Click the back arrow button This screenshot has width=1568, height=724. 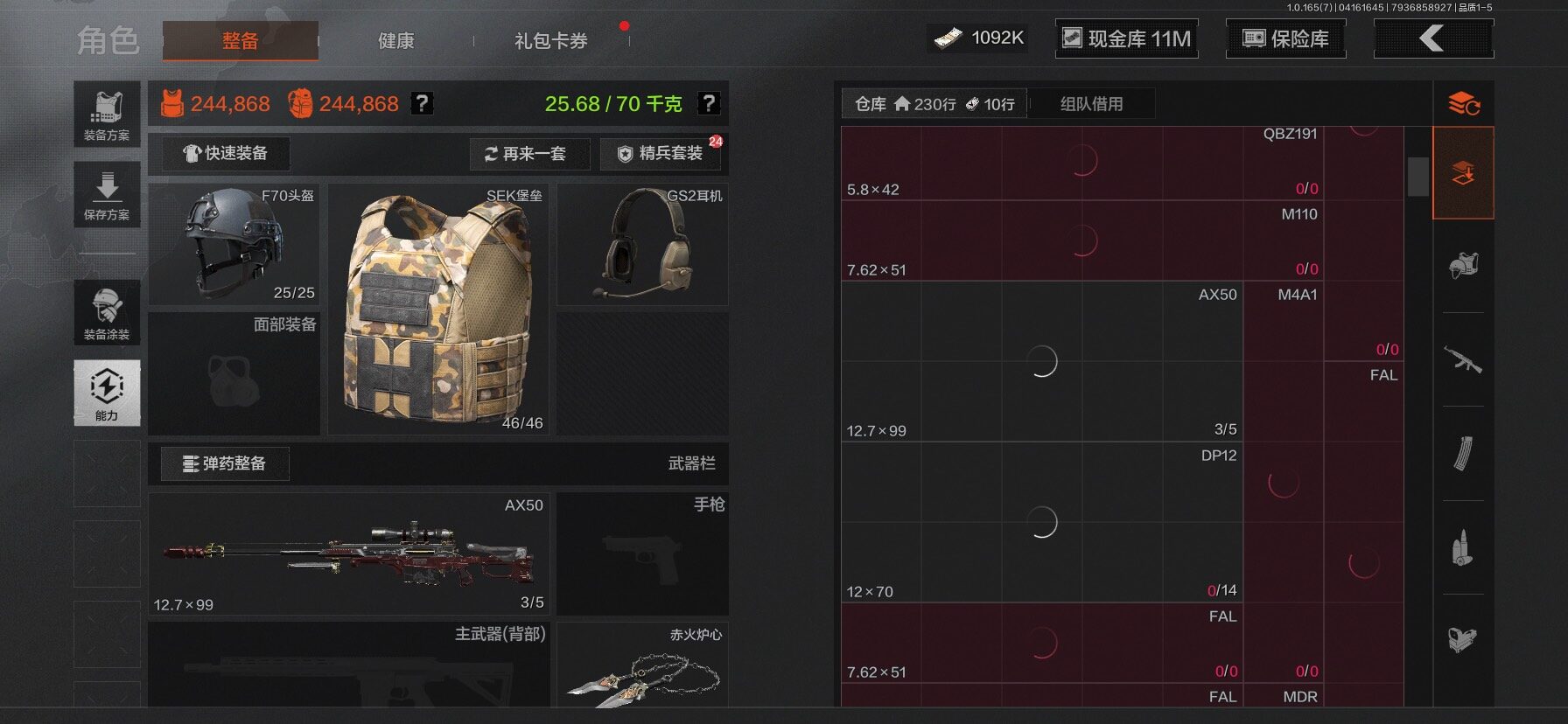1433,38
